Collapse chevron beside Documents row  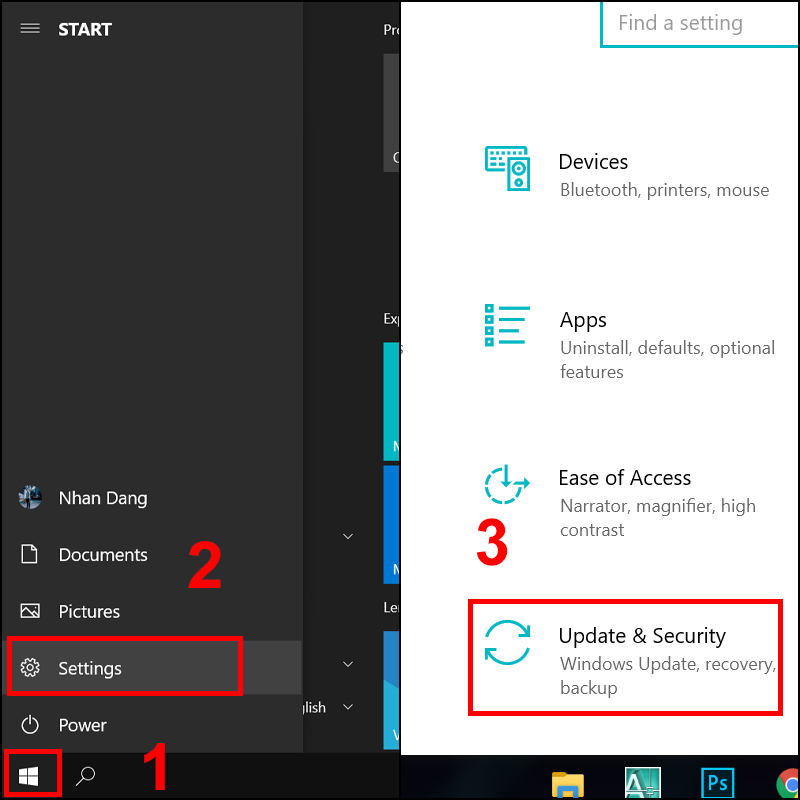coord(348,536)
